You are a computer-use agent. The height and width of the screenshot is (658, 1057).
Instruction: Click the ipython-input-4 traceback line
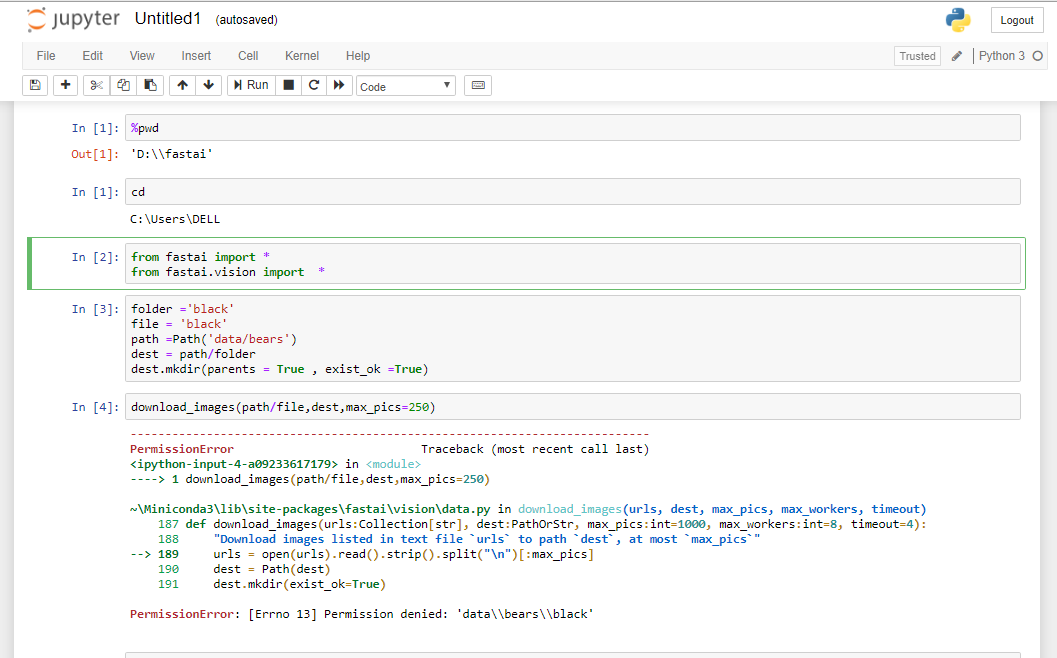275,464
